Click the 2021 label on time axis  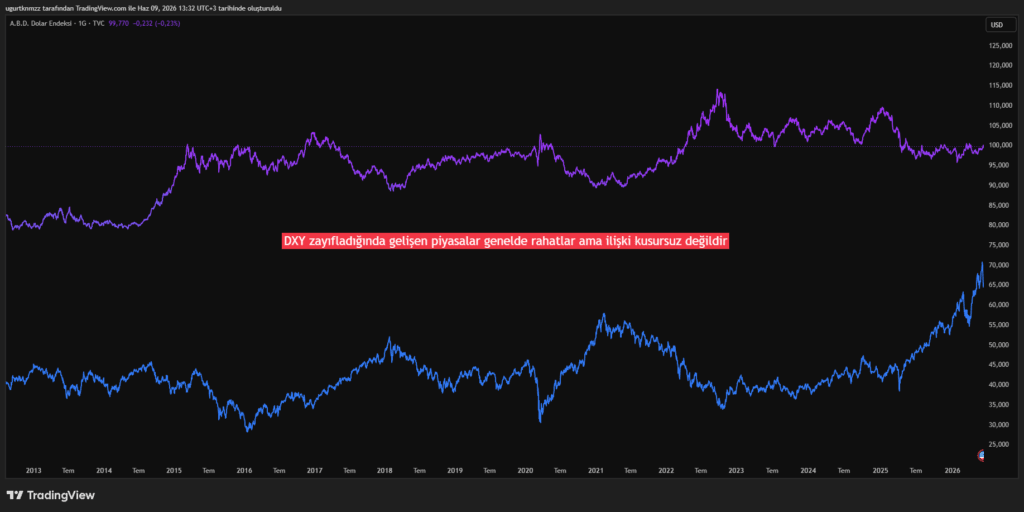point(596,470)
